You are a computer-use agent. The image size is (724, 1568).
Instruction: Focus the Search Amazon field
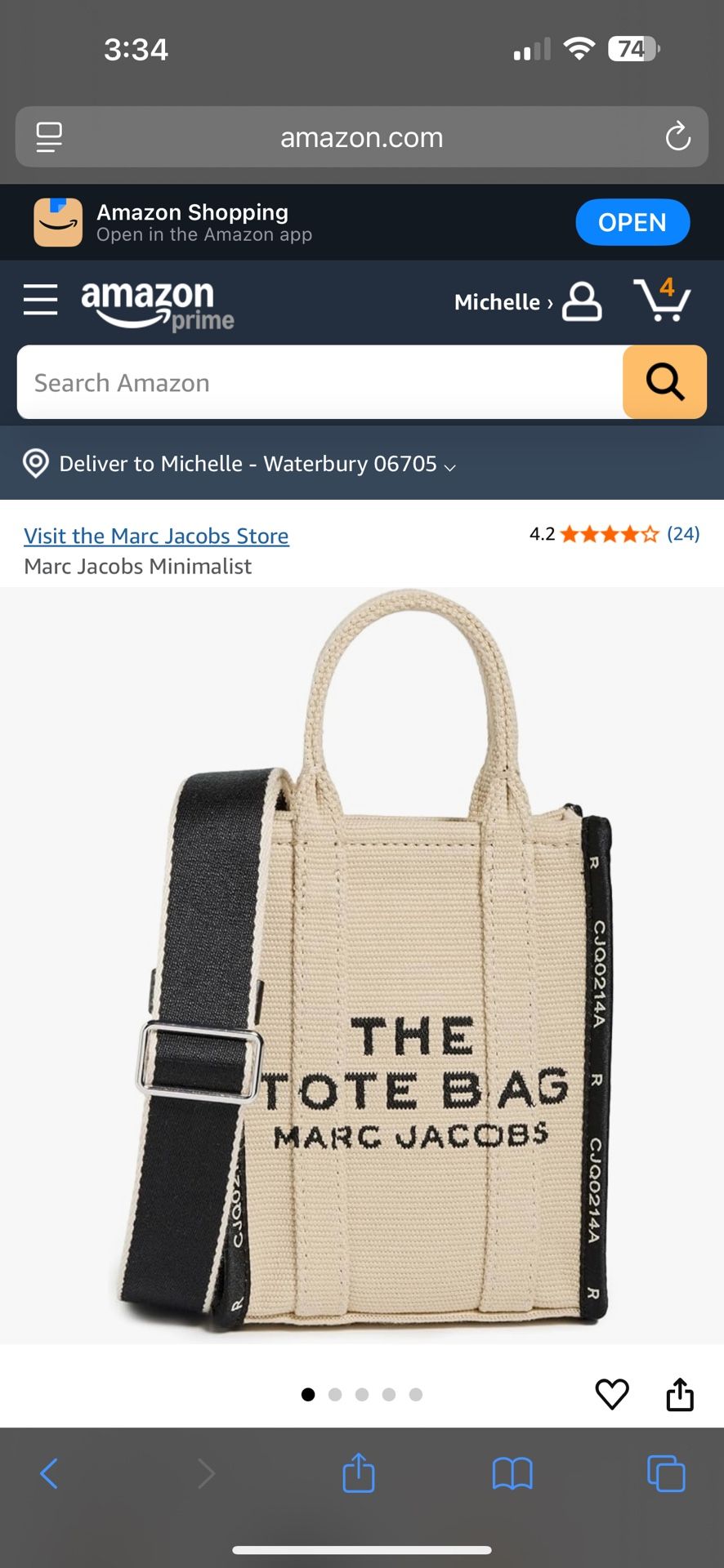click(x=320, y=382)
